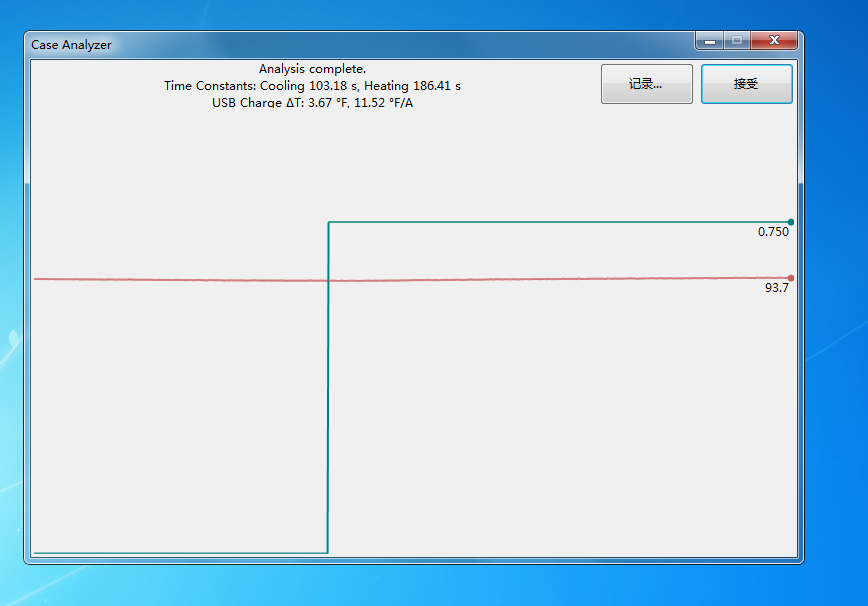Image resolution: width=868 pixels, height=606 pixels.
Task: Click the 接受 accept button
Action: coord(746,84)
